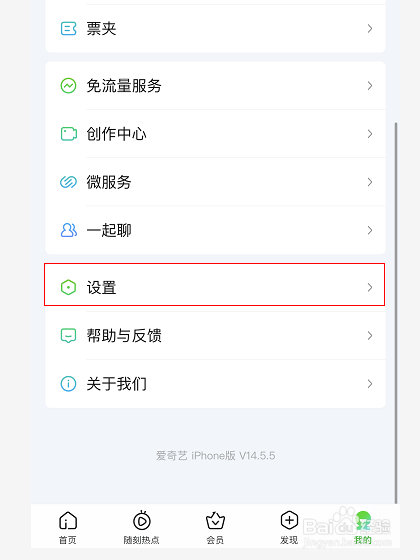This screenshot has height=560, width=420.
Task: Open the 会员 membership tab
Action: tap(215, 528)
